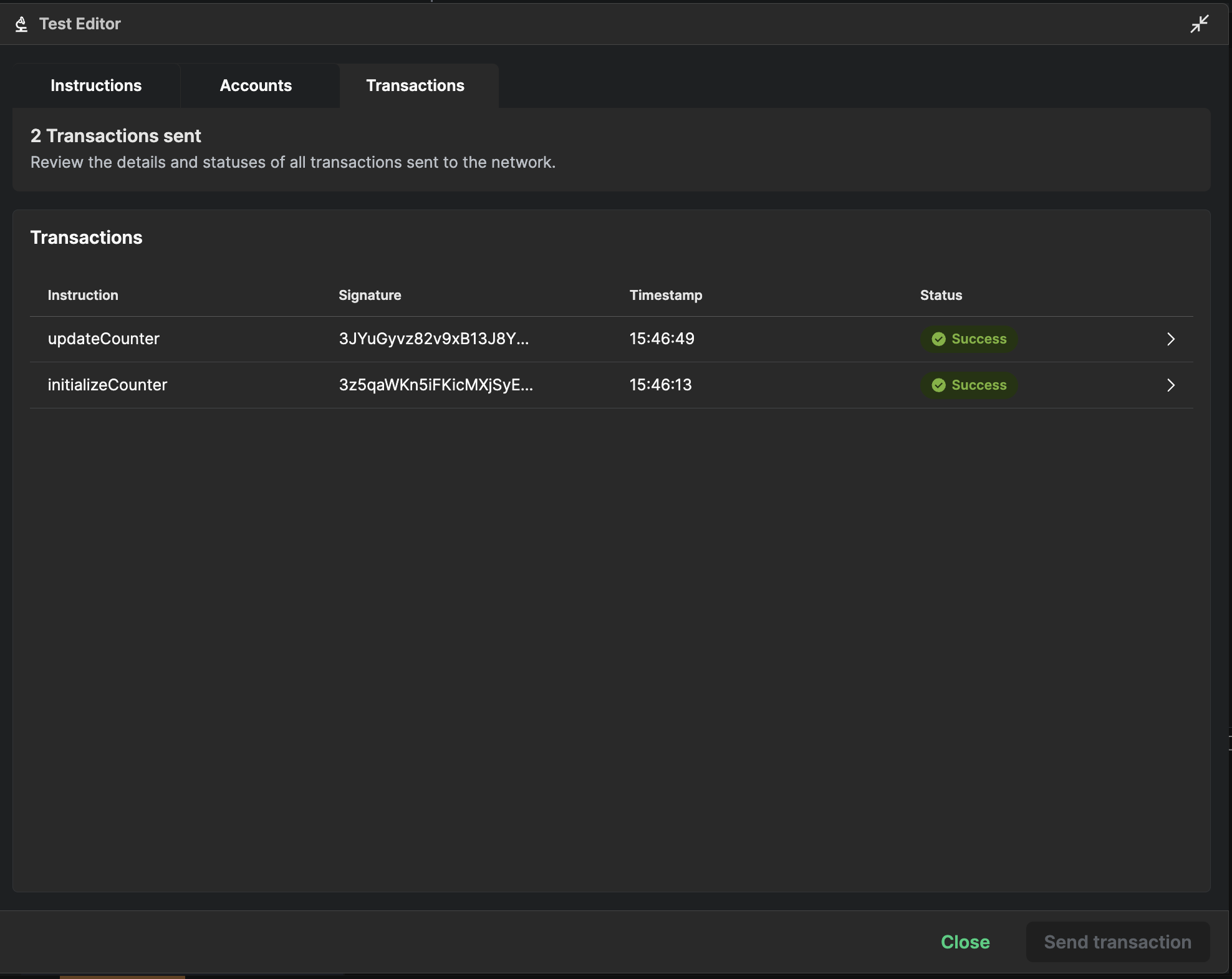1232x979 pixels.
Task: Click the green check icon on initializeCounter status
Action: coord(938,385)
